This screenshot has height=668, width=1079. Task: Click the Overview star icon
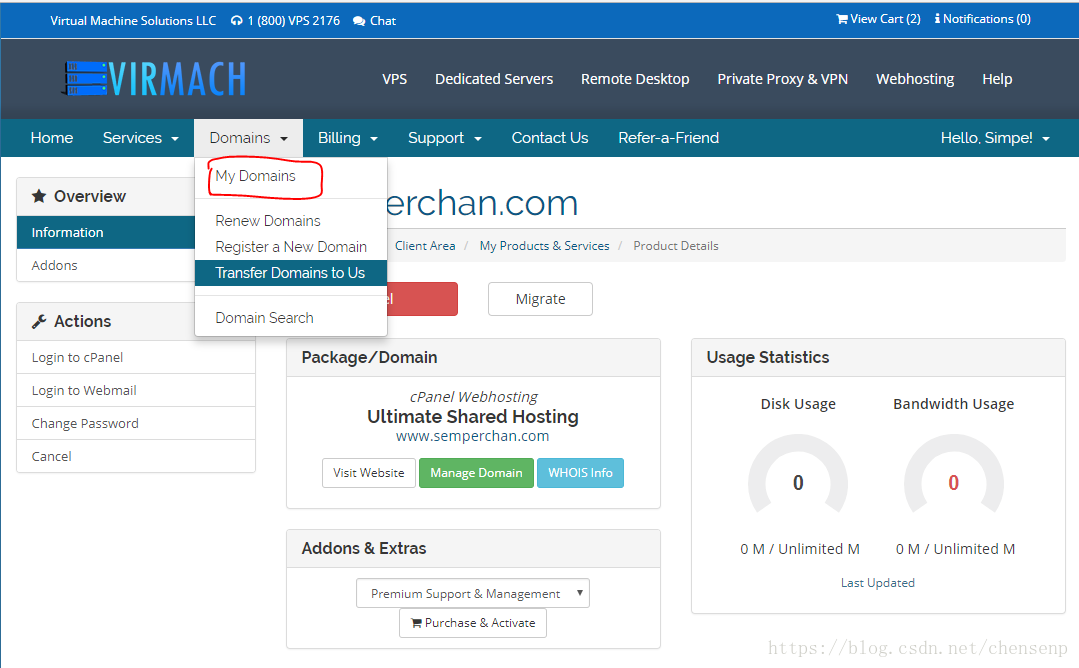click(39, 196)
